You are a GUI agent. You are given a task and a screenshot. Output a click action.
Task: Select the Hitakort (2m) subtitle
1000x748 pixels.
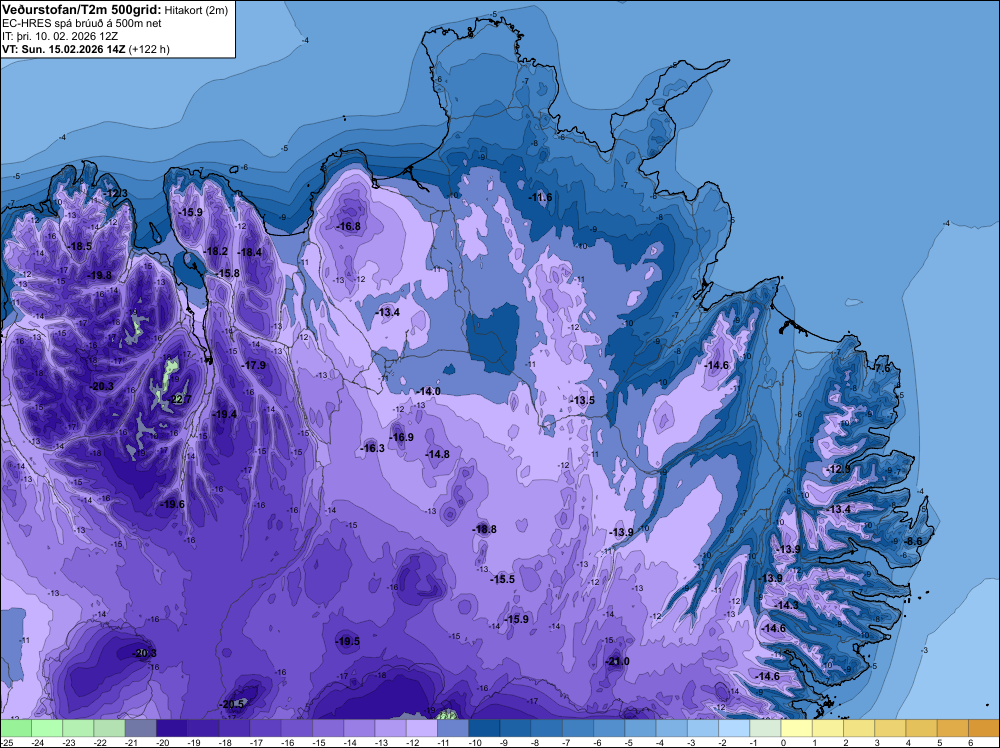(196, 10)
